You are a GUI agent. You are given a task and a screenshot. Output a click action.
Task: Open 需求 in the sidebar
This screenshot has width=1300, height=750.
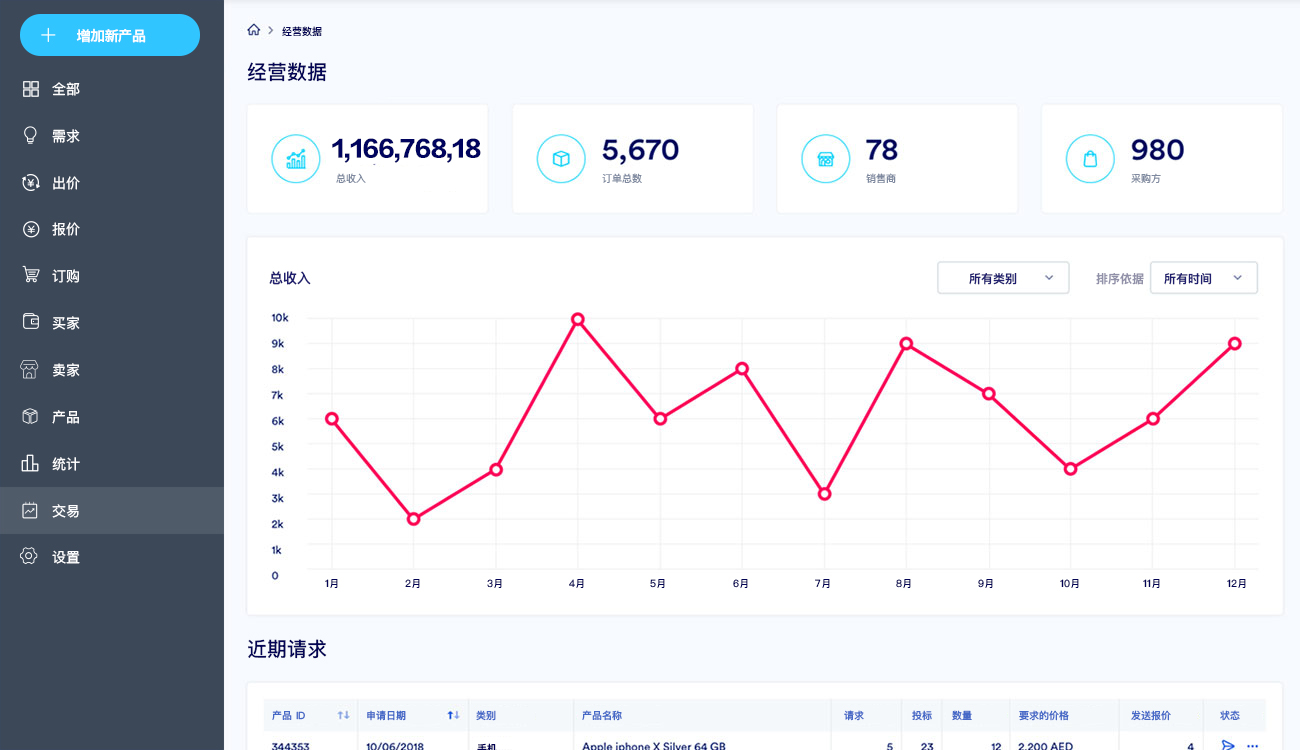[x=66, y=136]
